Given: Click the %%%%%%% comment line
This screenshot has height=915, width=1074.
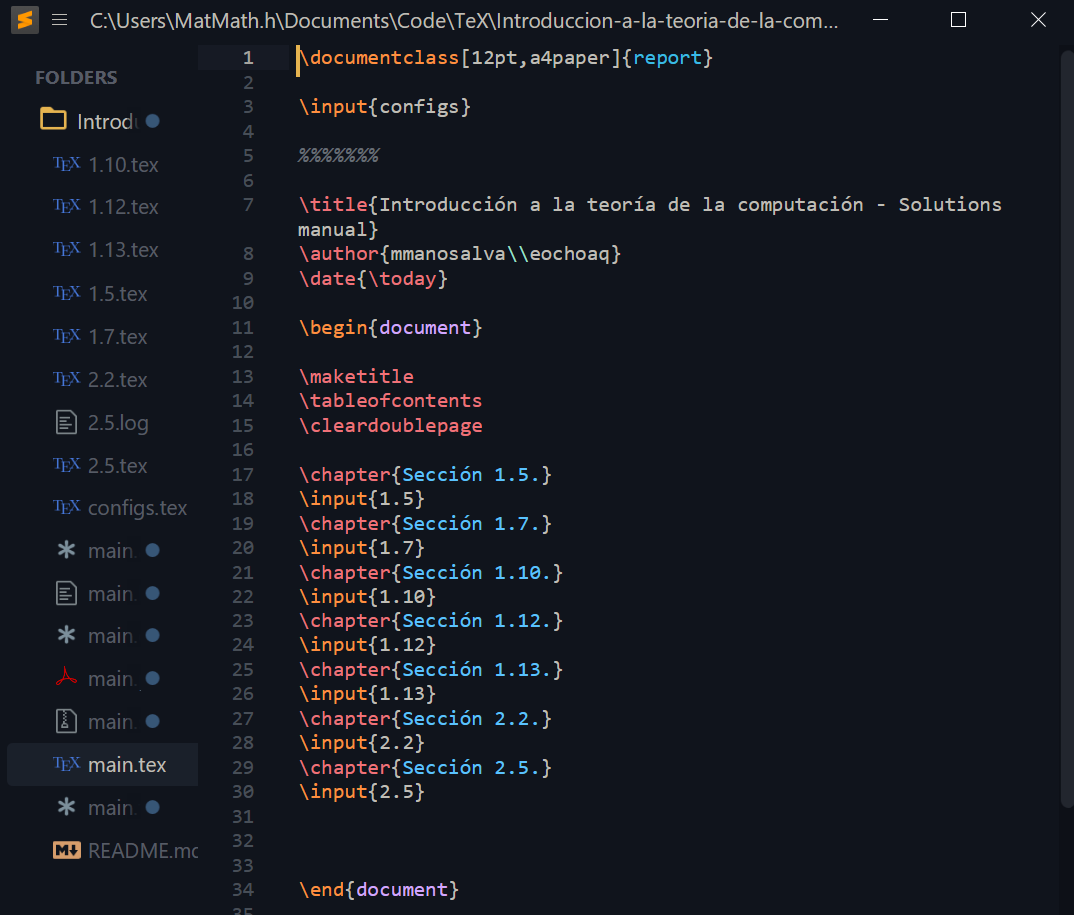Looking at the screenshot, I should (x=338, y=155).
